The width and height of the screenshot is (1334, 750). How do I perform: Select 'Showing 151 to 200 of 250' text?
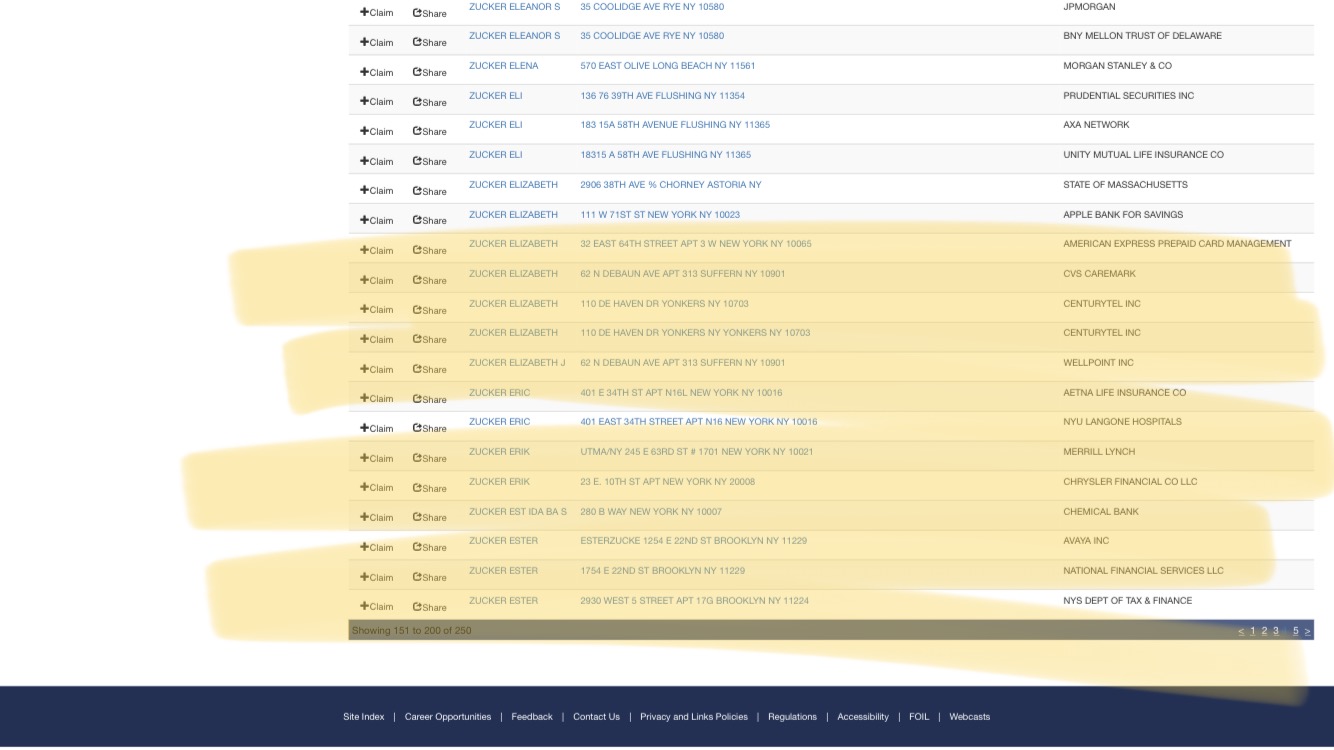[411, 631]
